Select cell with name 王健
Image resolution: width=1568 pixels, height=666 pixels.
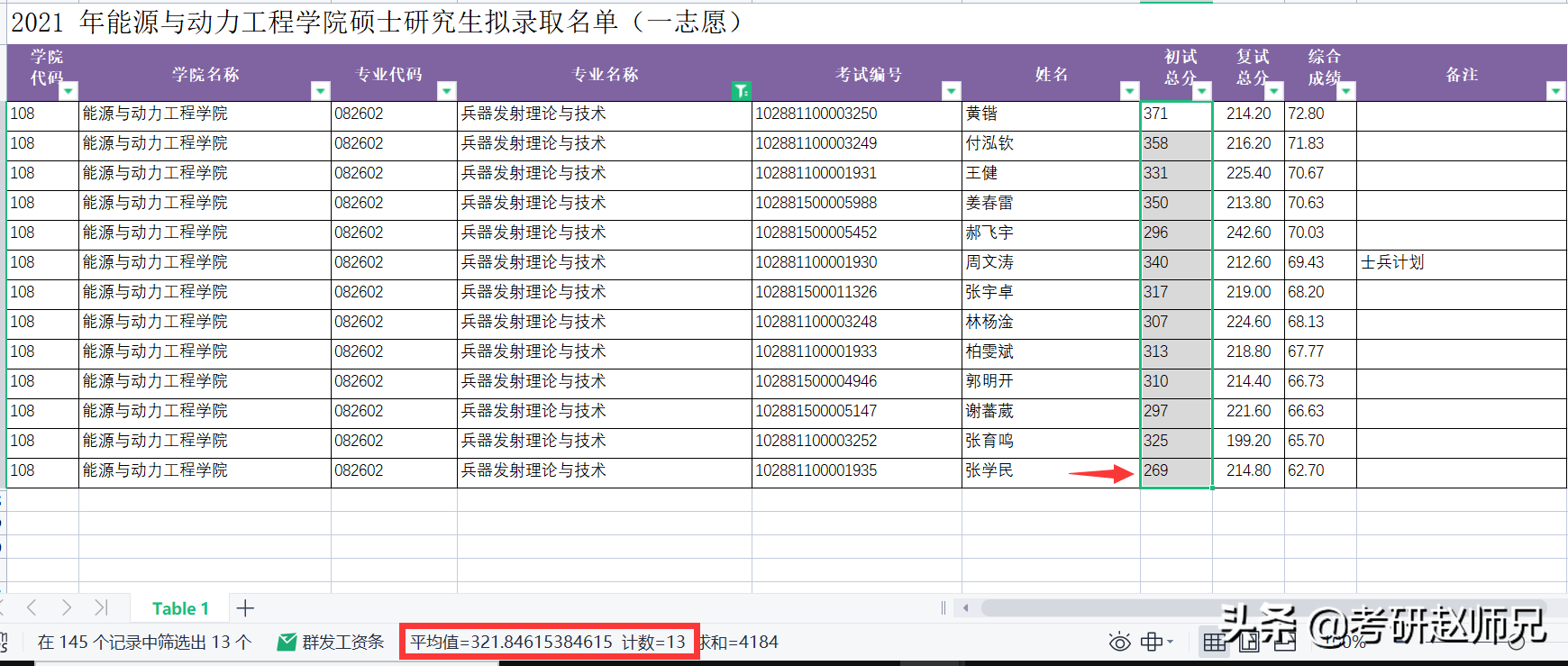pyautogui.click(x=1051, y=173)
